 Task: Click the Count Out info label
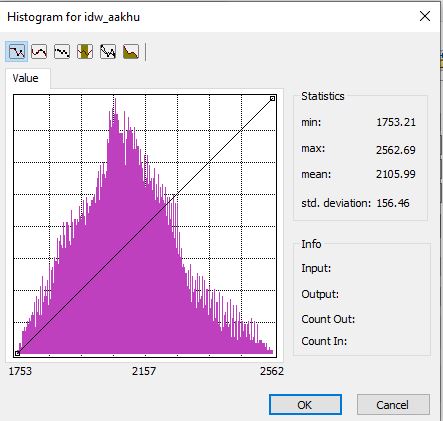(x=328, y=319)
